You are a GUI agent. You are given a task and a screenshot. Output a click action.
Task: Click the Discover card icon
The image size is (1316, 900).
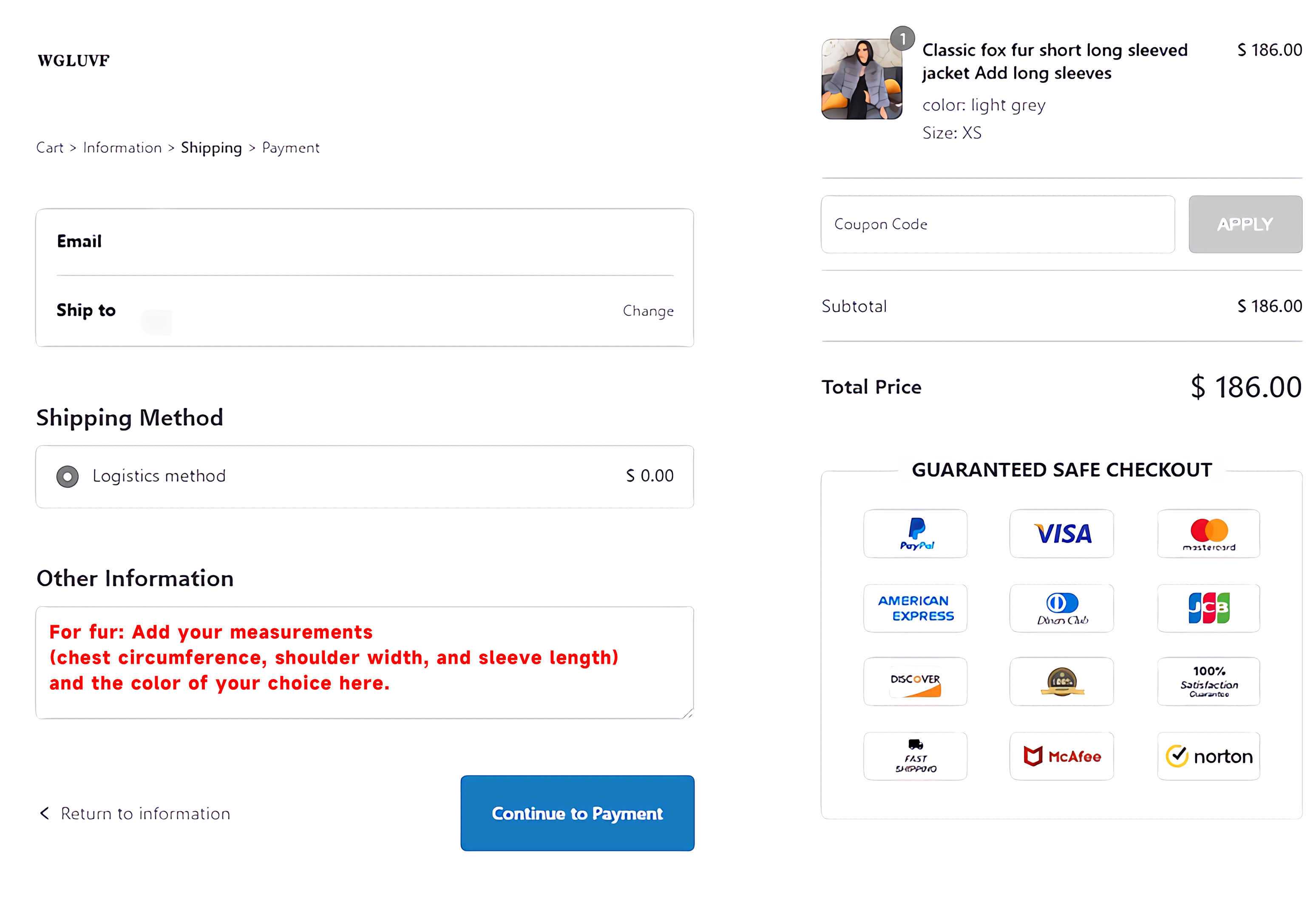pos(915,682)
